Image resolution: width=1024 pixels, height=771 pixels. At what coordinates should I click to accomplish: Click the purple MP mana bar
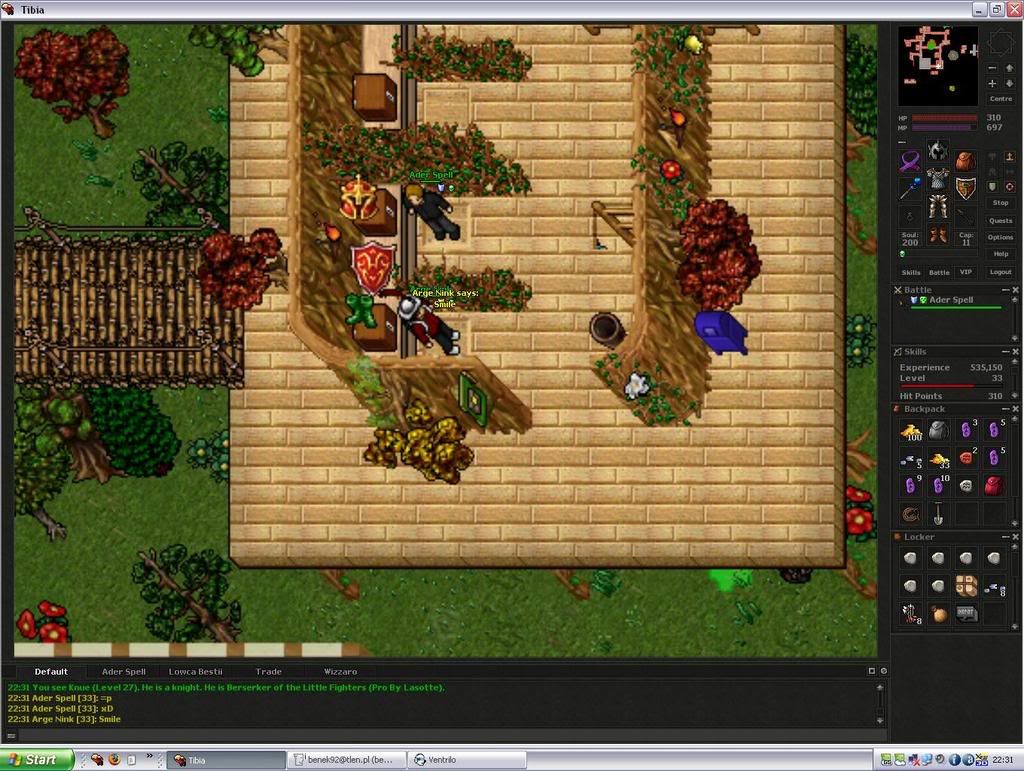click(944, 128)
